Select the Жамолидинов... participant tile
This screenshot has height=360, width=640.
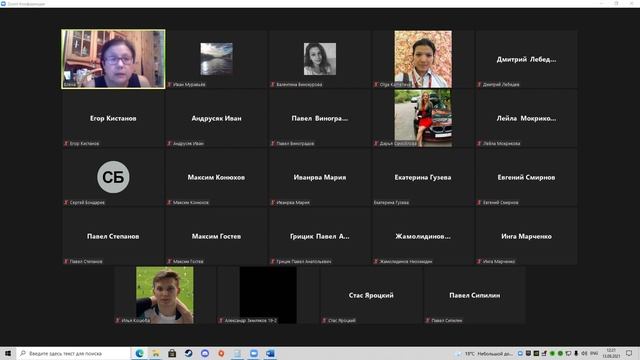click(x=423, y=236)
